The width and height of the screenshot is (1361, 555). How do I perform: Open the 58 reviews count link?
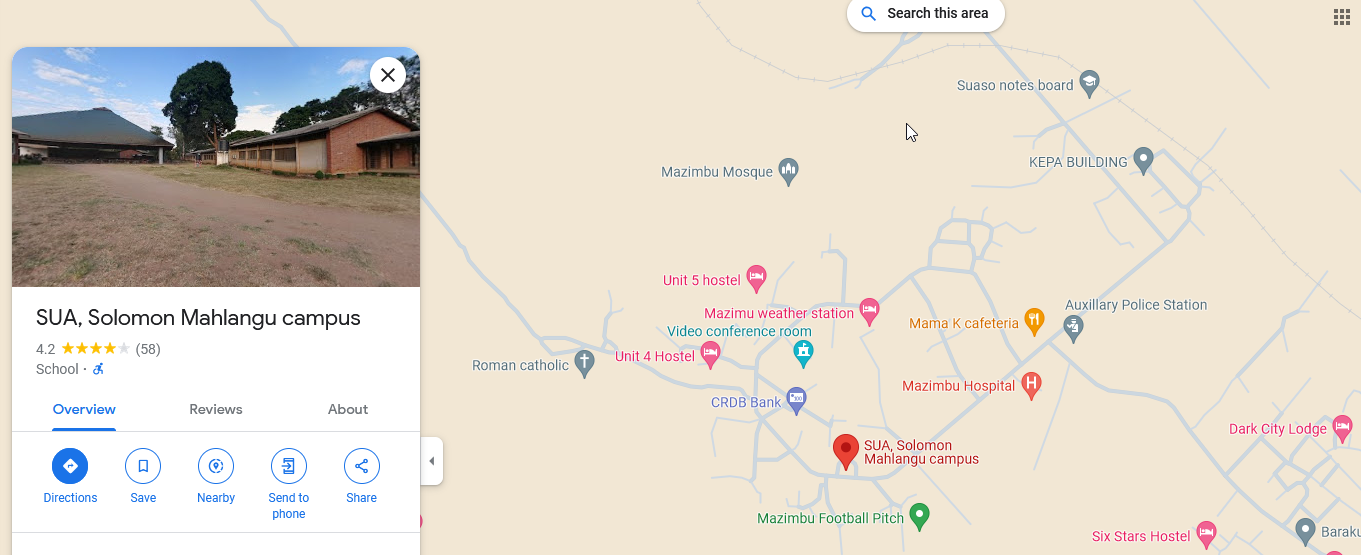(148, 349)
